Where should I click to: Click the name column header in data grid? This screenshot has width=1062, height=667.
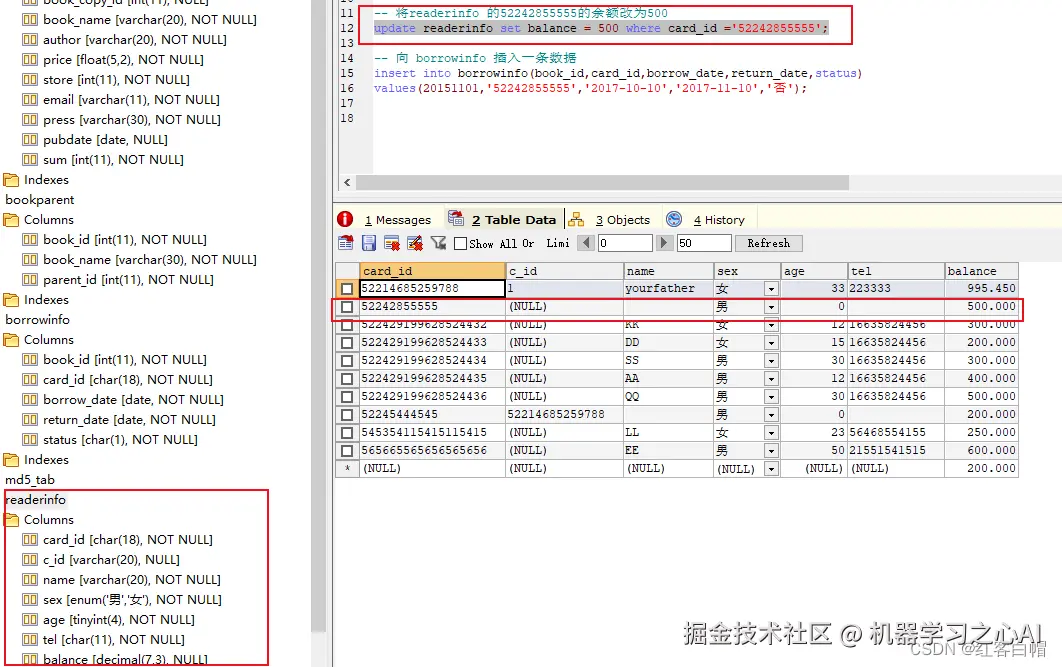(668, 271)
